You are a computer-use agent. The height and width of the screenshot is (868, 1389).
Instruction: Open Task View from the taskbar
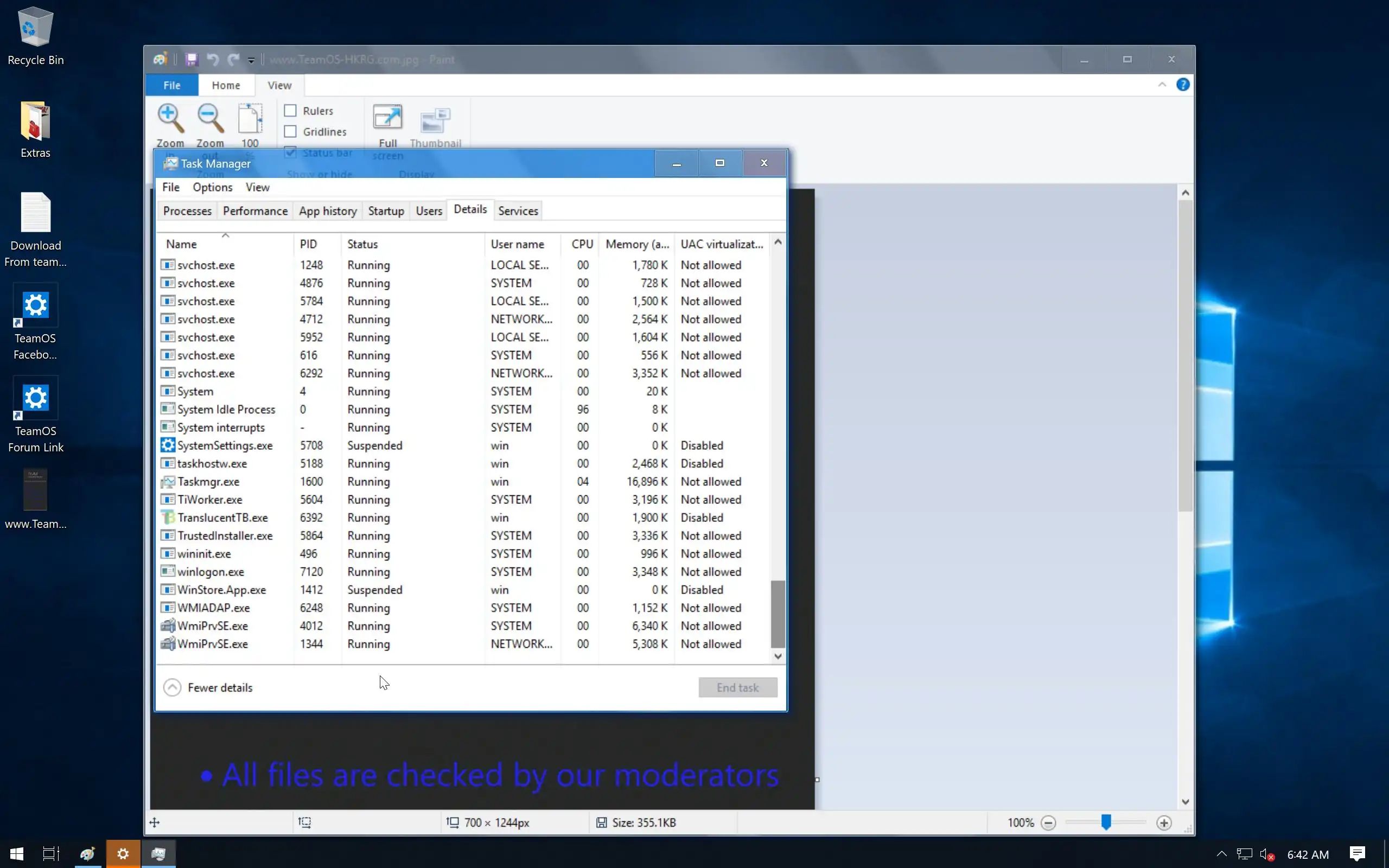coord(51,854)
